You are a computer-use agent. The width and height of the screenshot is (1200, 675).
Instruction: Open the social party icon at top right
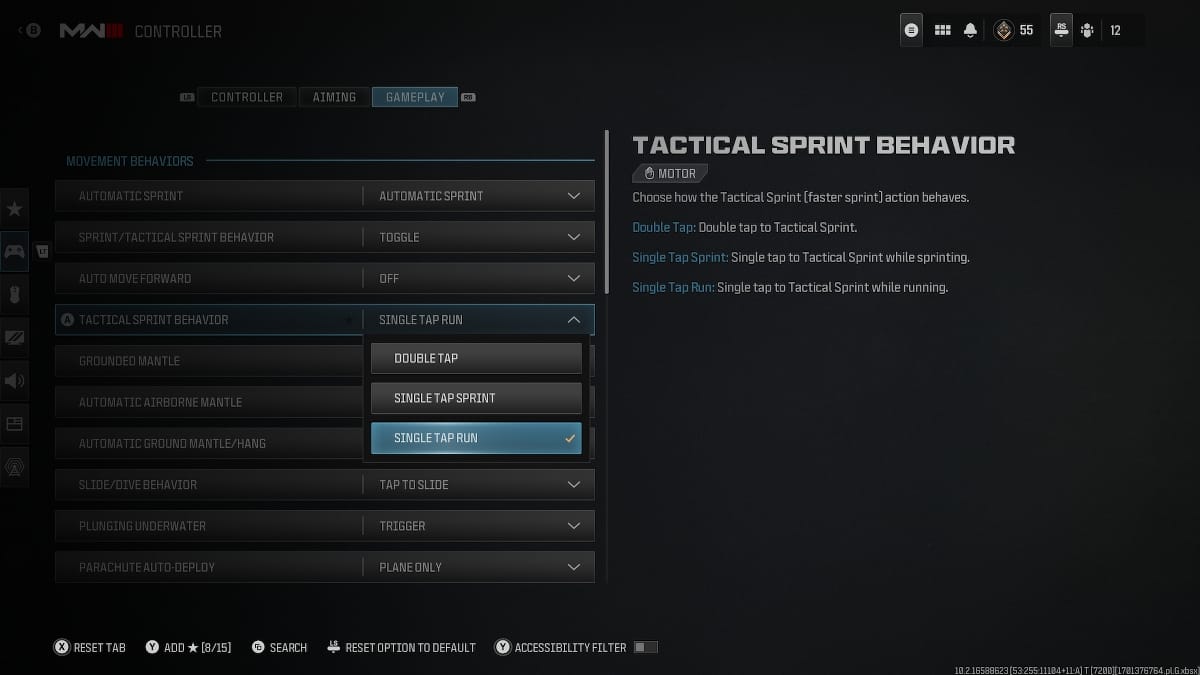point(1087,30)
